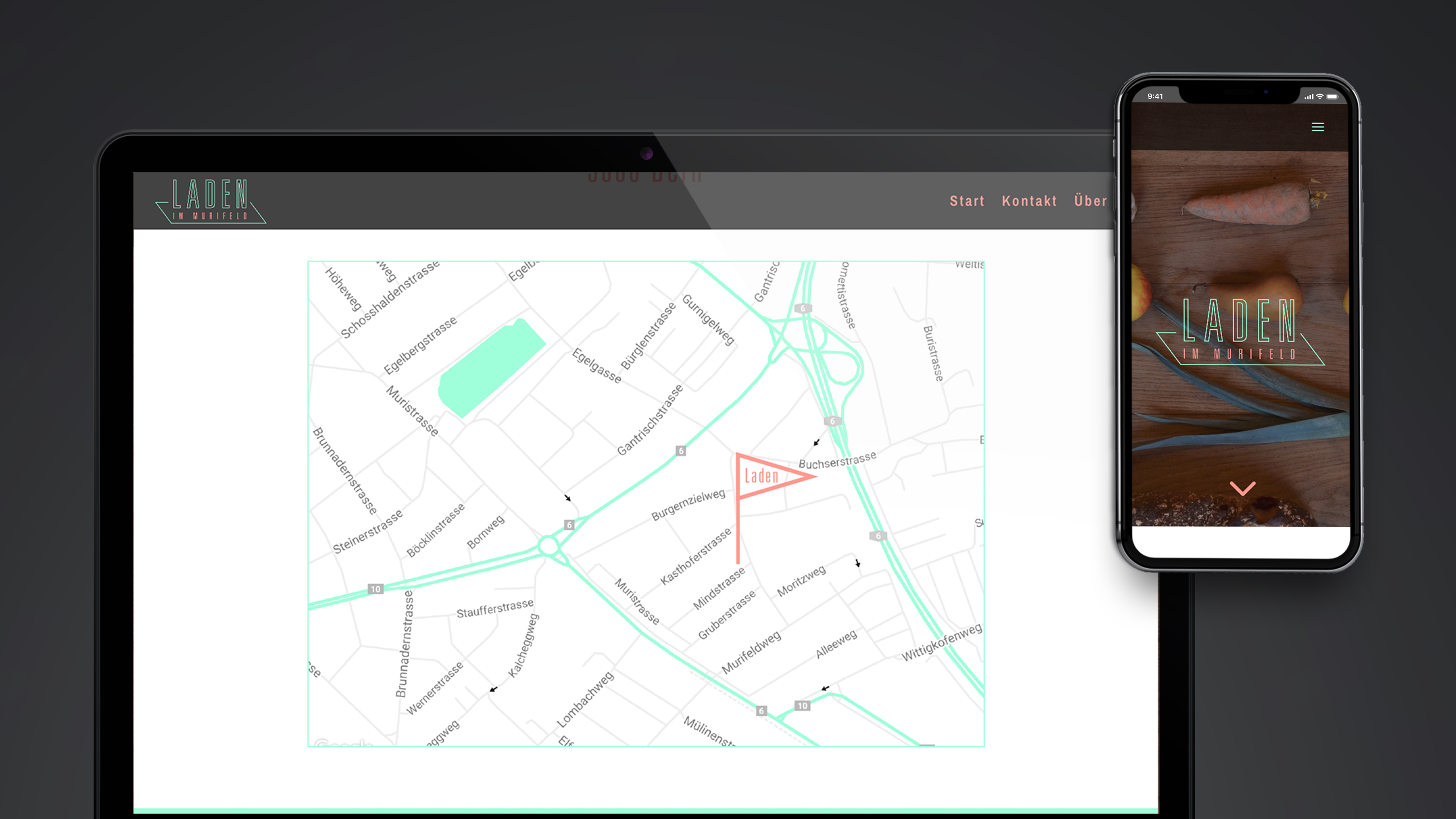The height and width of the screenshot is (819, 1456).
Task: Click the Alleeweg street label
Action: point(836,644)
